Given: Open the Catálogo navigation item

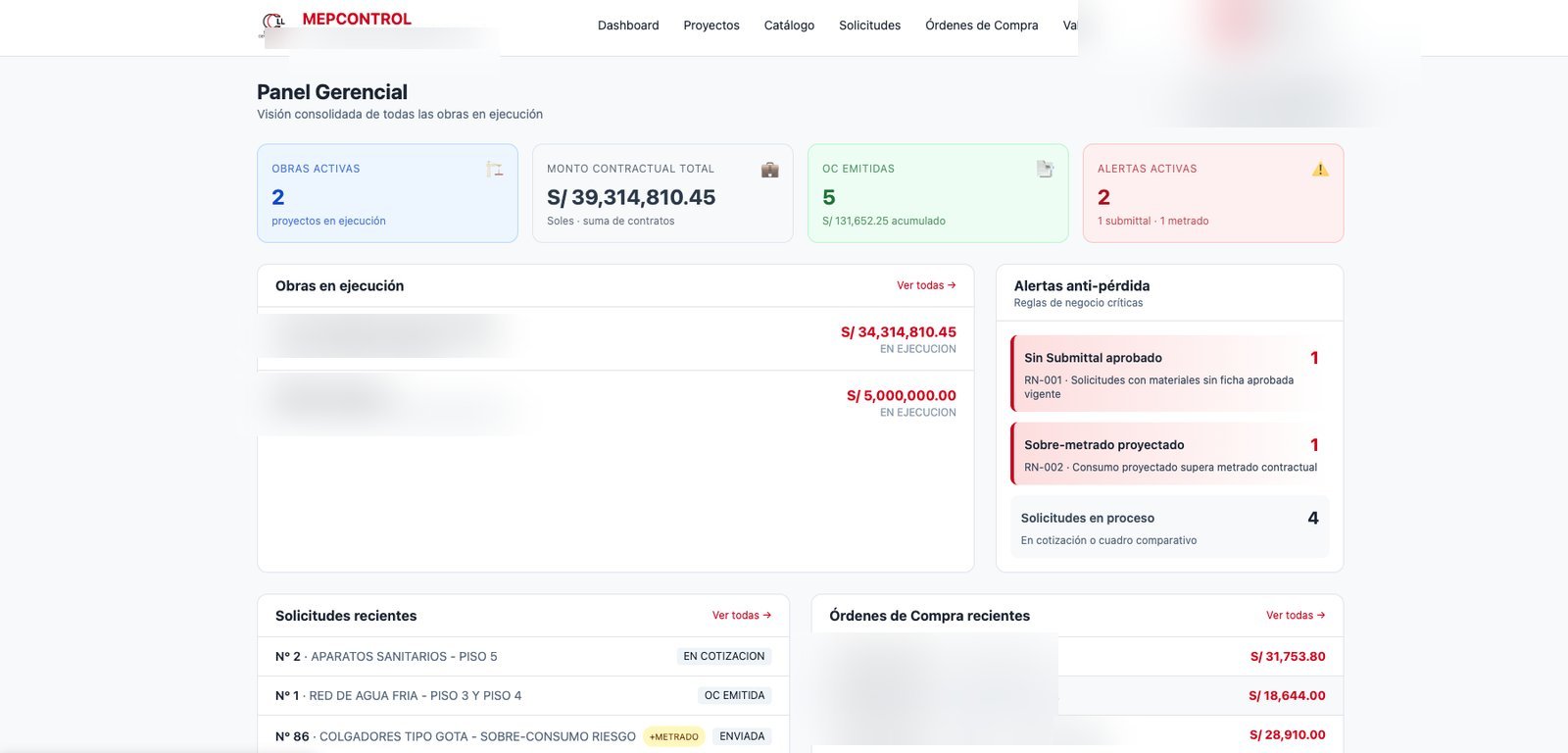Looking at the screenshot, I should click(x=789, y=25).
